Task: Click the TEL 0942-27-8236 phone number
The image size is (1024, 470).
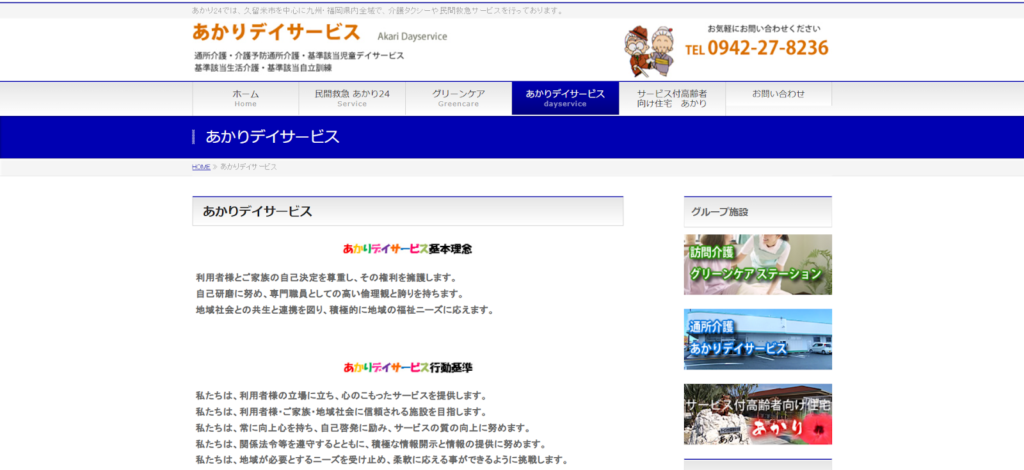Action: pos(757,48)
